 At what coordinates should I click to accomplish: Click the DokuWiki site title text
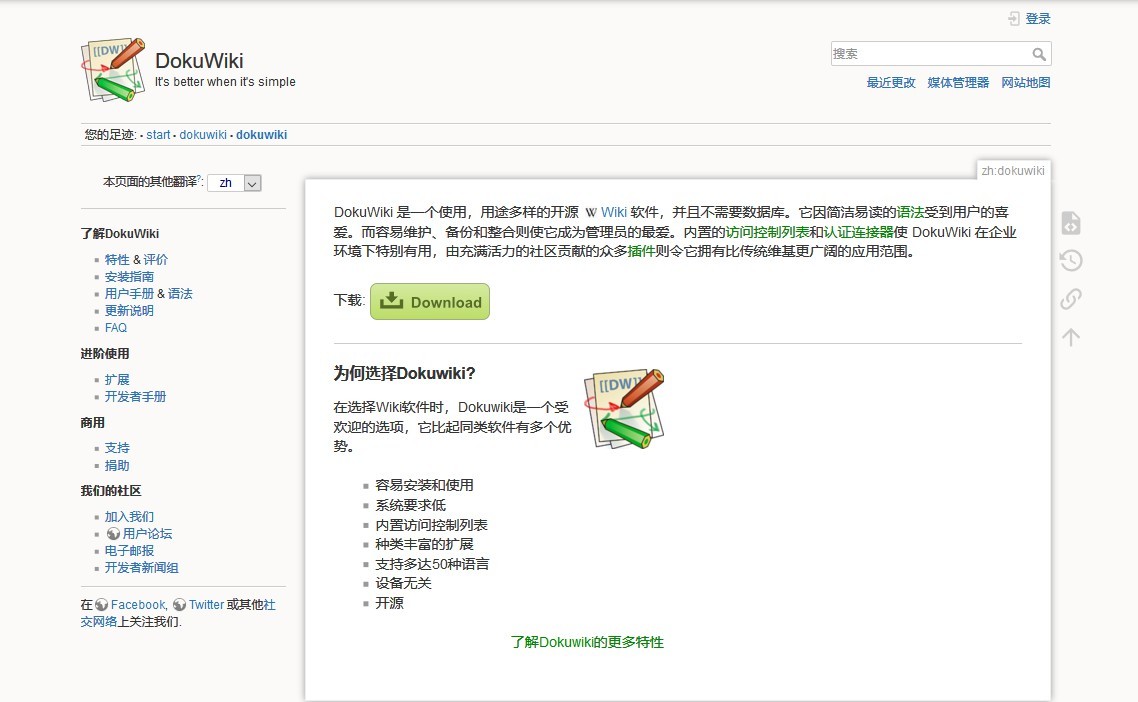point(199,61)
